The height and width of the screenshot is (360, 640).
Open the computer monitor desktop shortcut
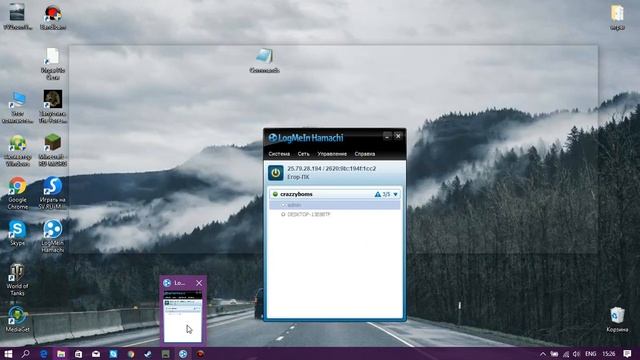[x=18, y=107]
